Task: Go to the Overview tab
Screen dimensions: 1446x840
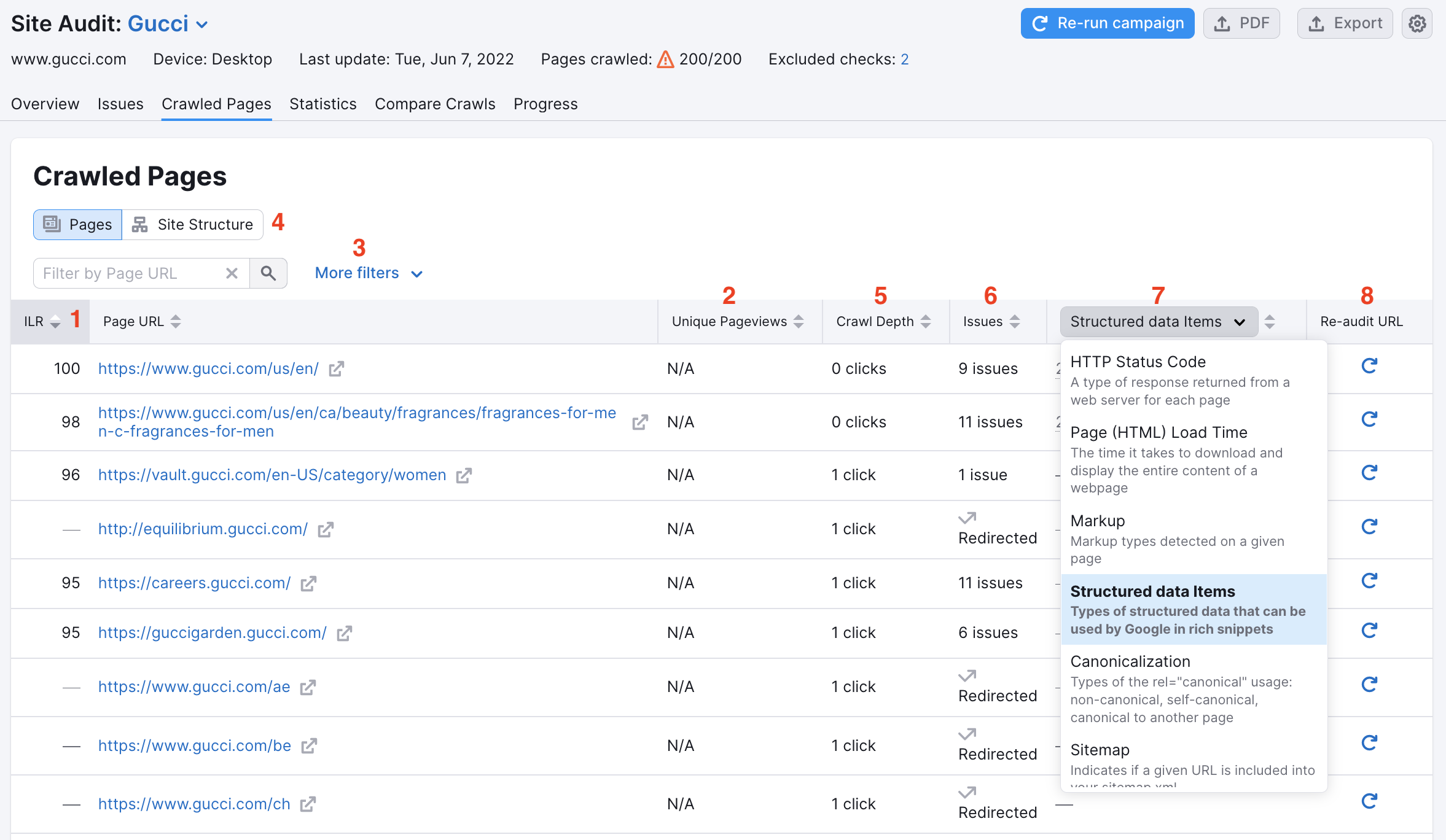Action: 45,104
